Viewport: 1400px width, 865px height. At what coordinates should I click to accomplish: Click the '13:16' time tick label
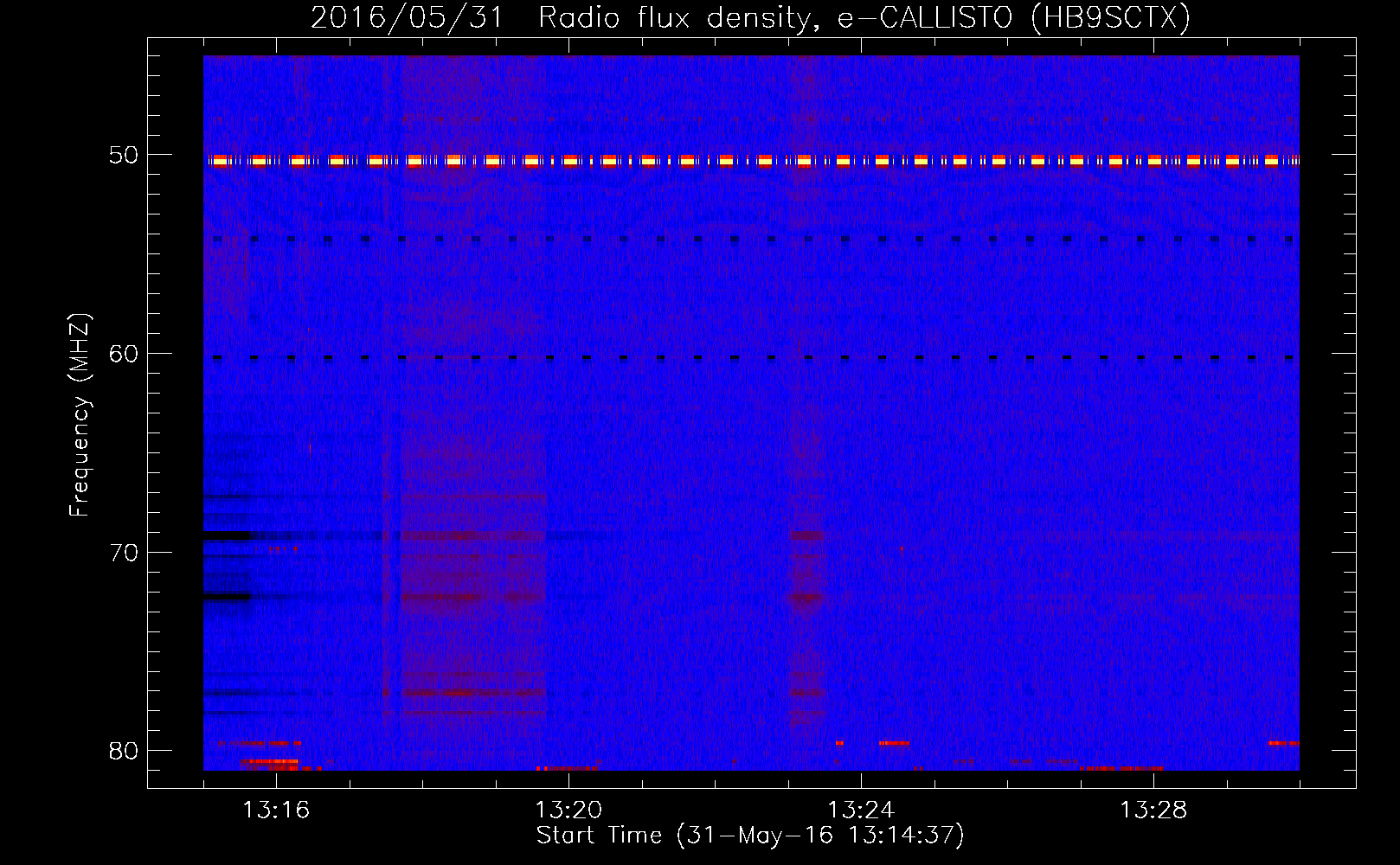tap(276, 811)
